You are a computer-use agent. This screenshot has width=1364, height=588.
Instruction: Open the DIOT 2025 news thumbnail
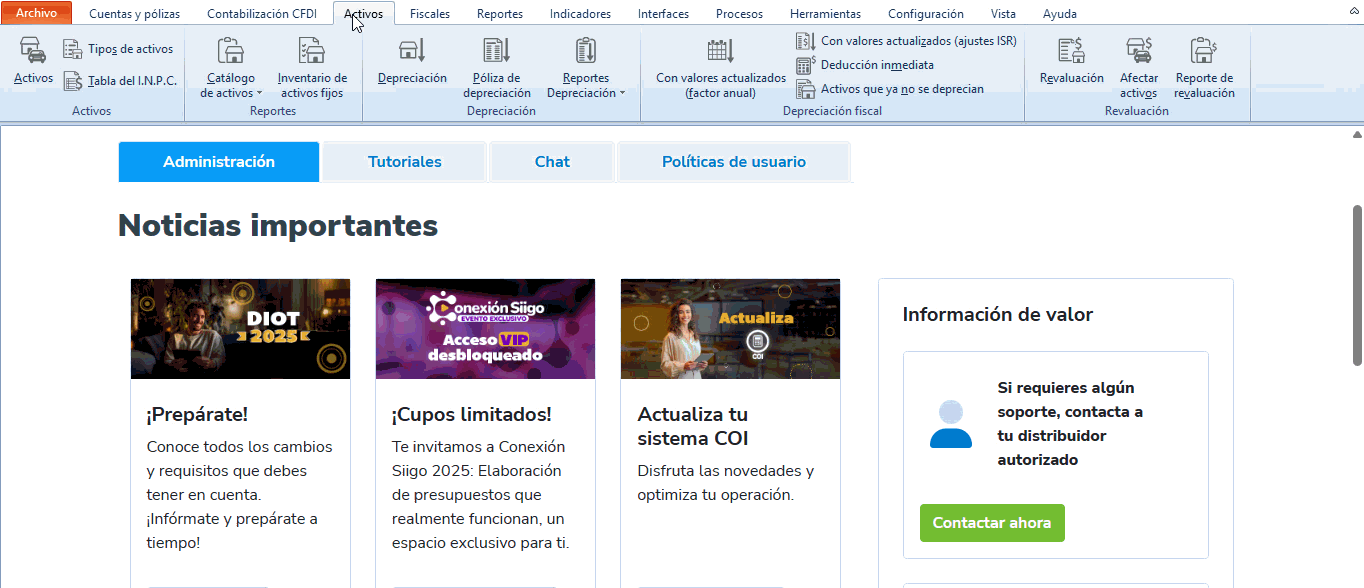click(240, 329)
